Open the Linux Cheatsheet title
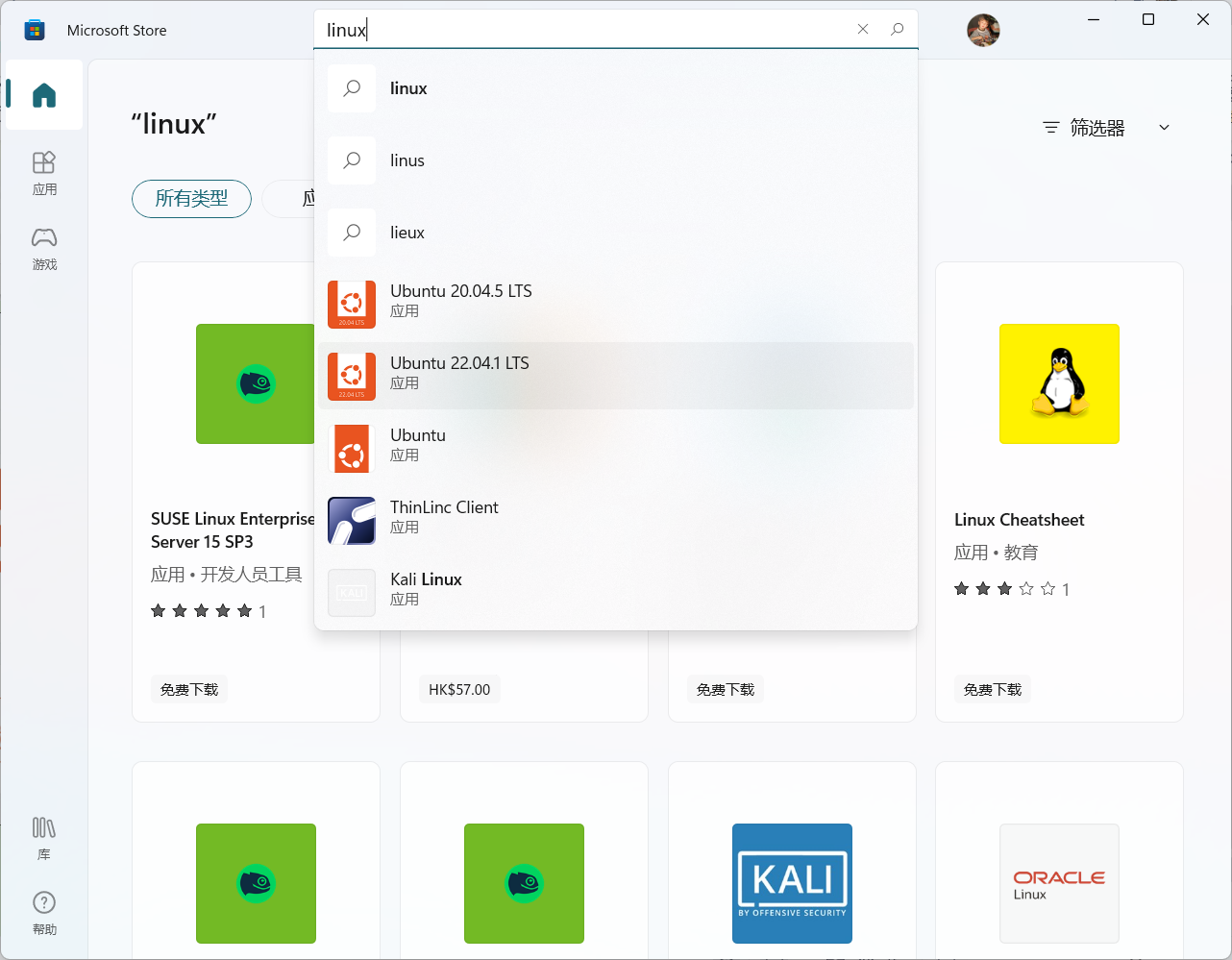Image resolution: width=1232 pixels, height=960 pixels. coord(1019,520)
